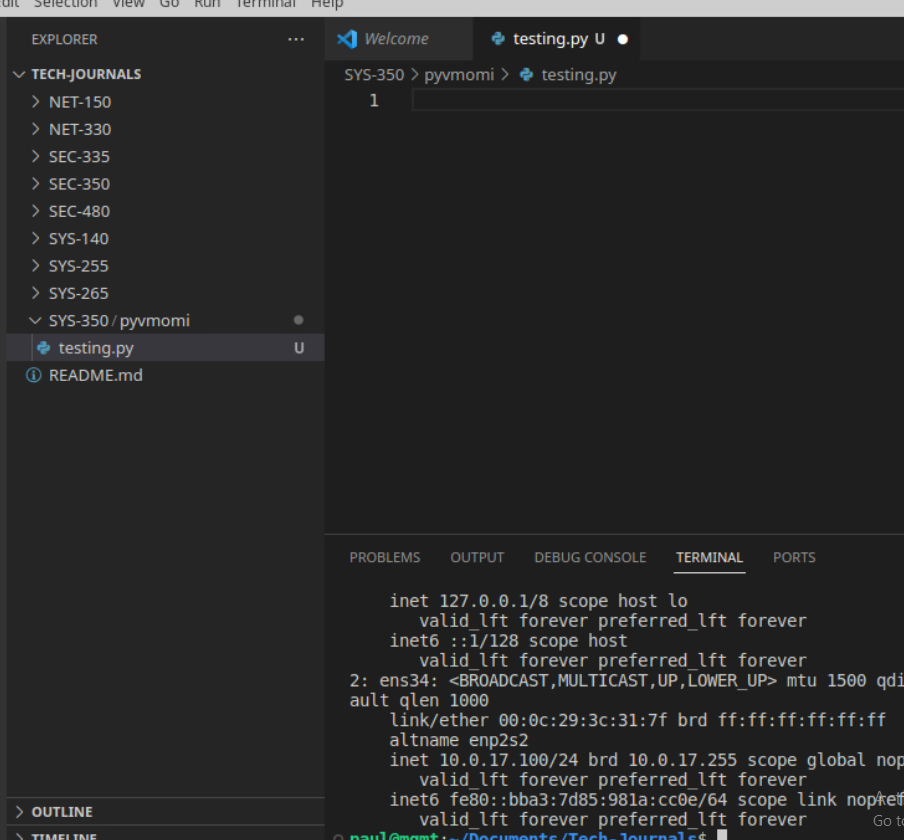The width and height of the screenshot is (904, 840).
Task: Click modified dot indicator on SYS-350 folder
Action: click(298, 321)
